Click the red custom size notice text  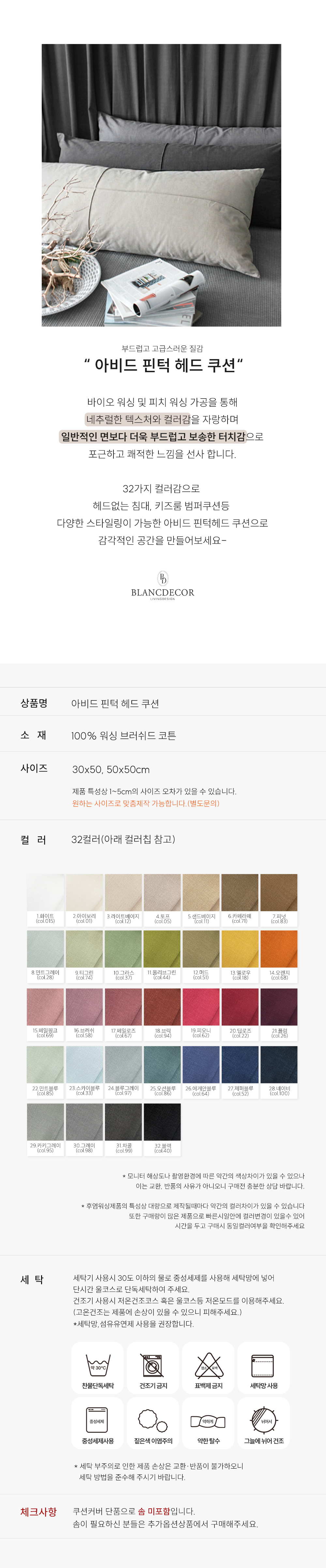146,803
